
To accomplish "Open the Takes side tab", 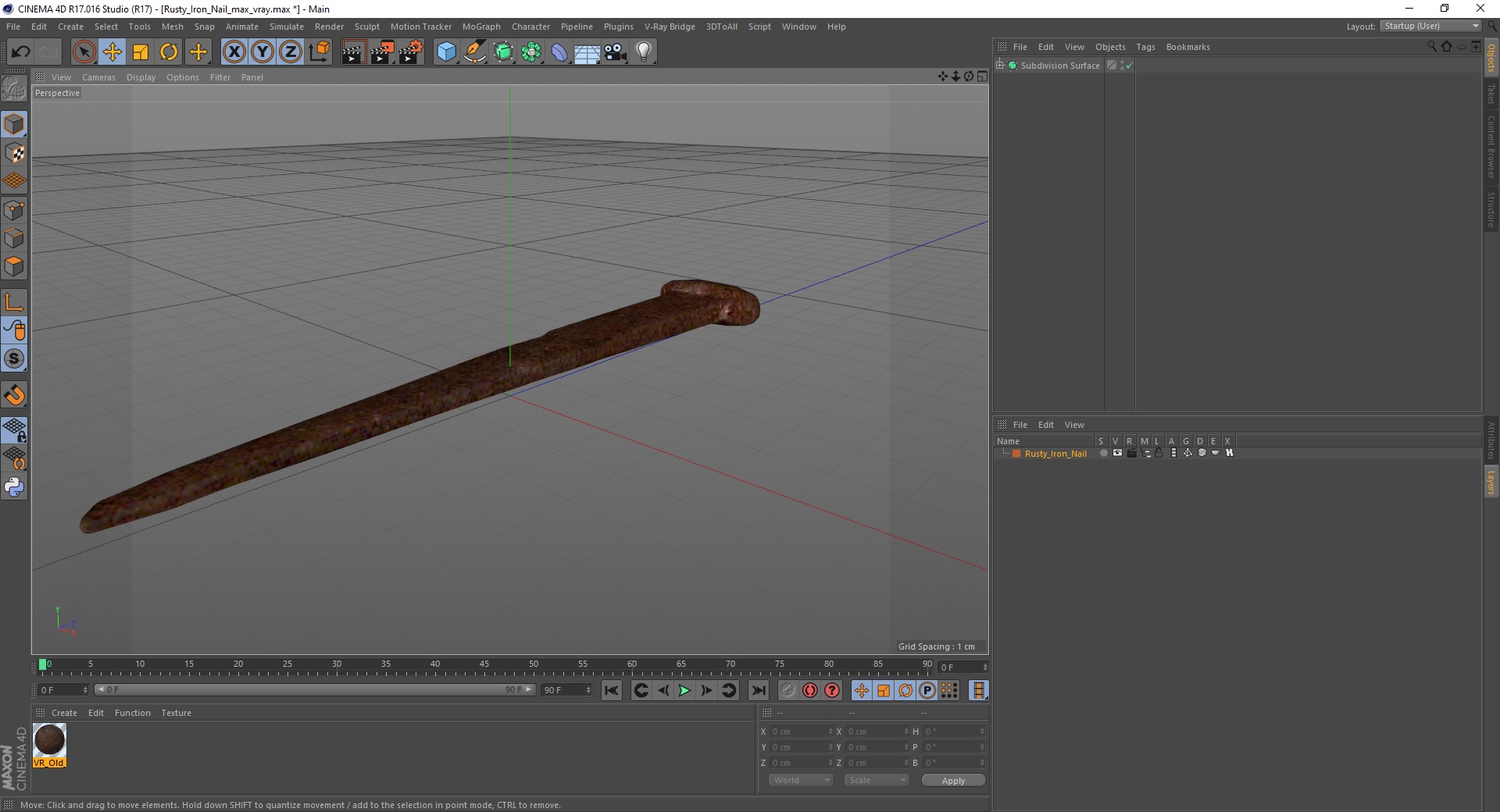I will [x=1491, y=94].
